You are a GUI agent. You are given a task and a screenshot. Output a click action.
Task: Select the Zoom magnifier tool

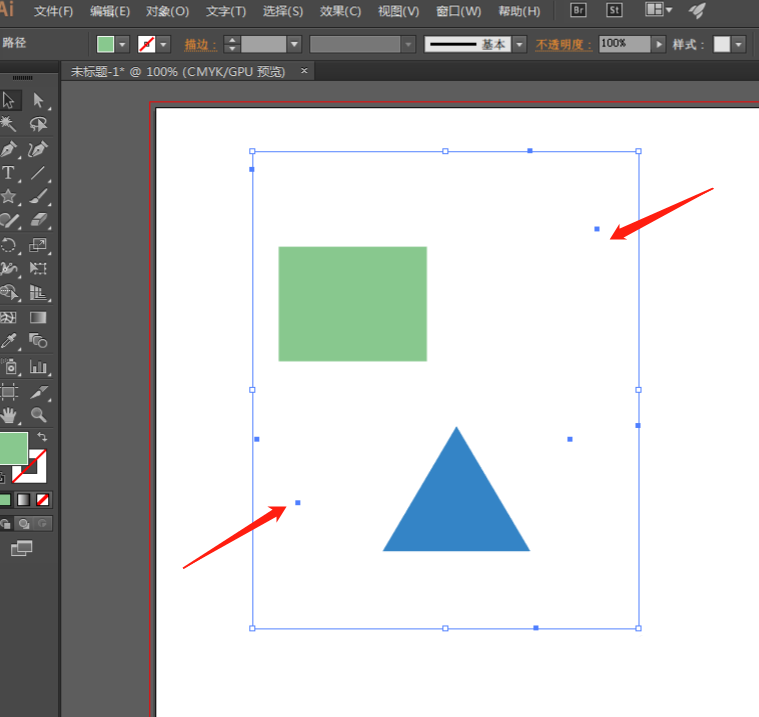[38, 414]
